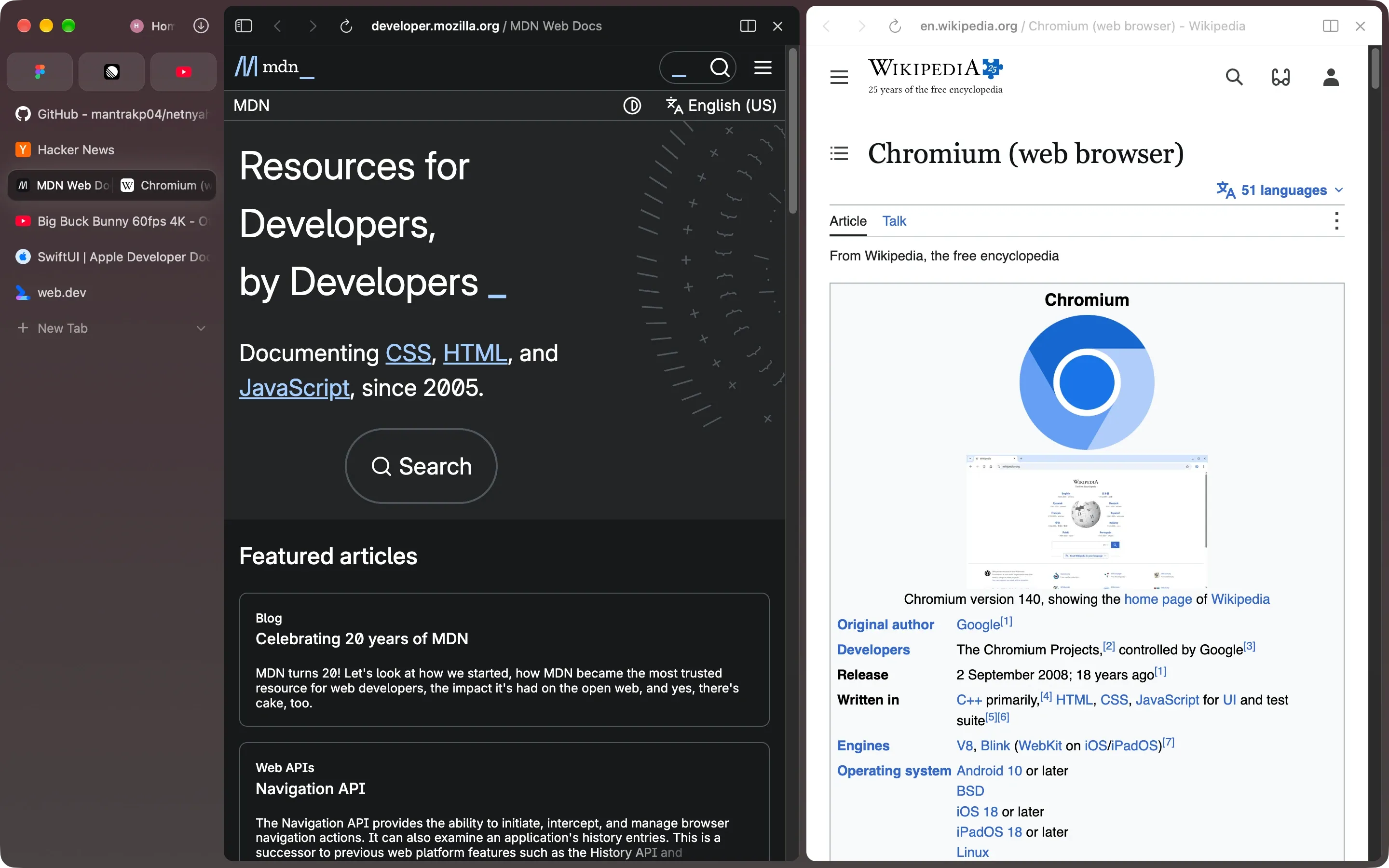The width and height of the screenshot is (1389, 868).
Task: Follow the Blink engine link
Action: click(994, 746)
